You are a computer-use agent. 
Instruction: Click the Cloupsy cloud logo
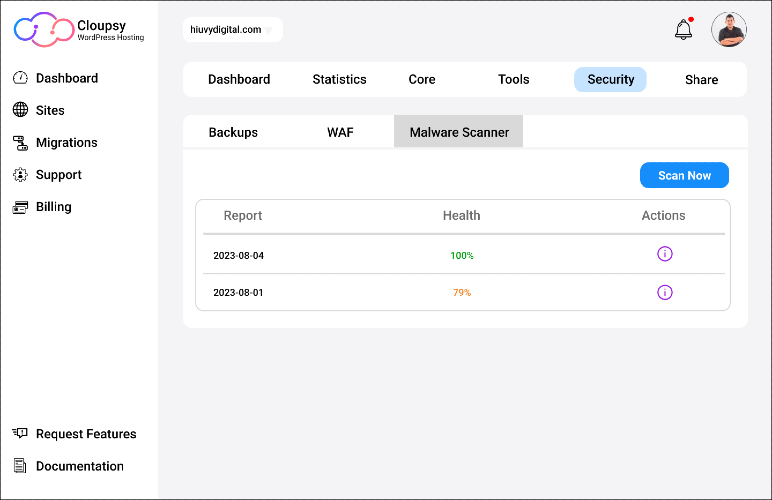click(x=44, y=30)
